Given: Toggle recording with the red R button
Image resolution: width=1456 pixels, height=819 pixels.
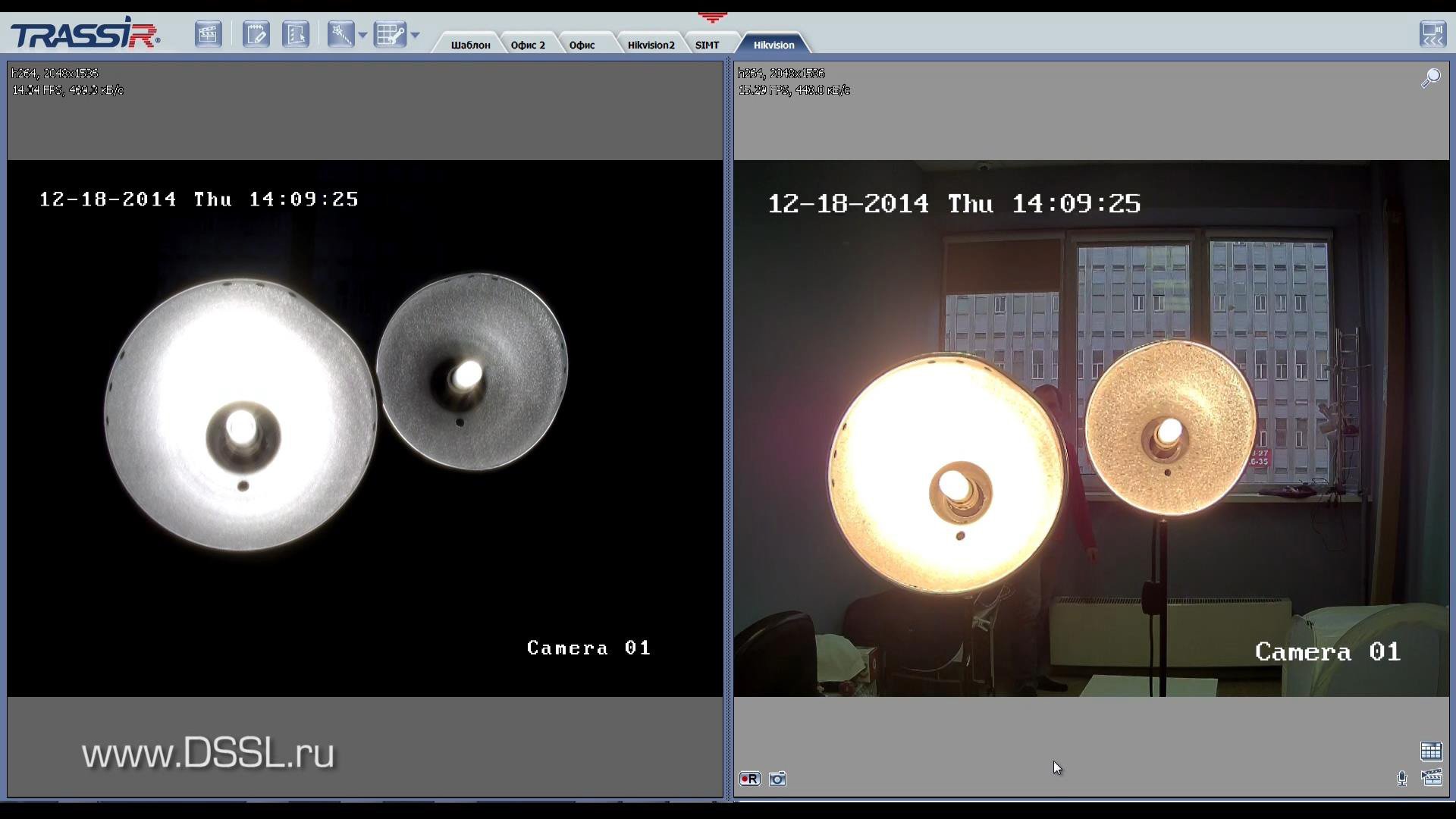Looking at the screenshot, I should point(749,779).
